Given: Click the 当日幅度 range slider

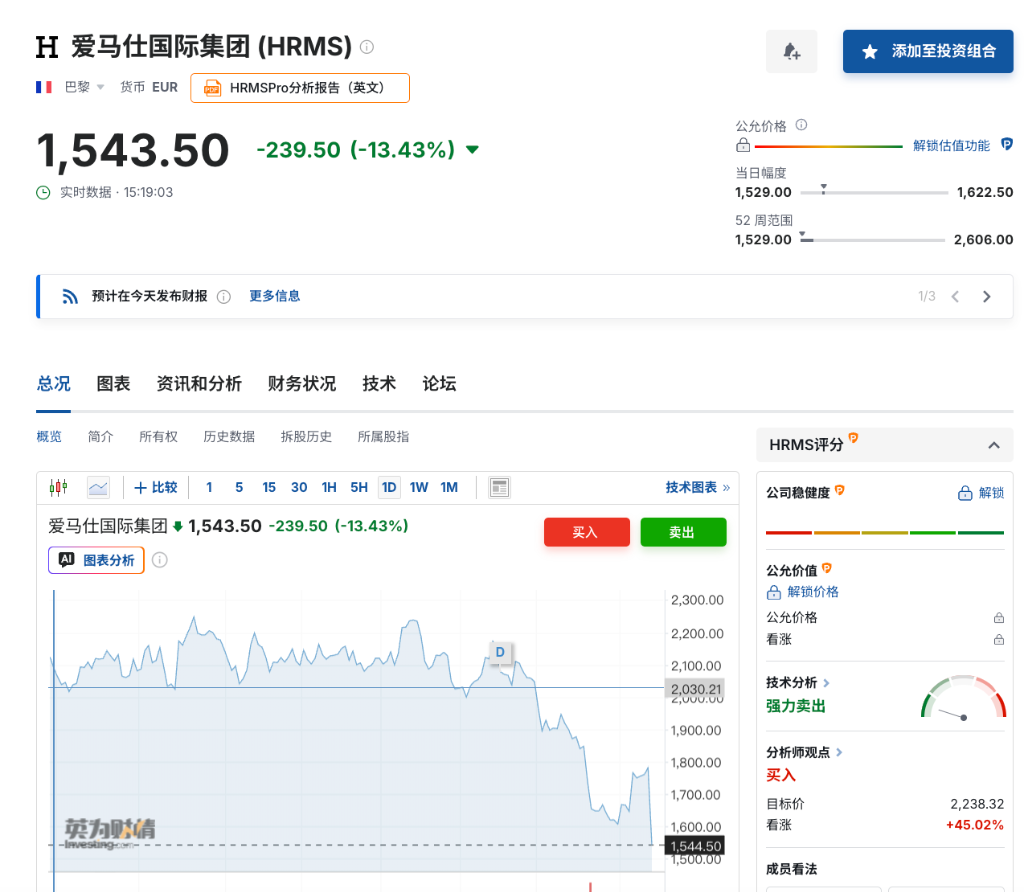Looking at the screenshot, I should (x=874, y=193).
